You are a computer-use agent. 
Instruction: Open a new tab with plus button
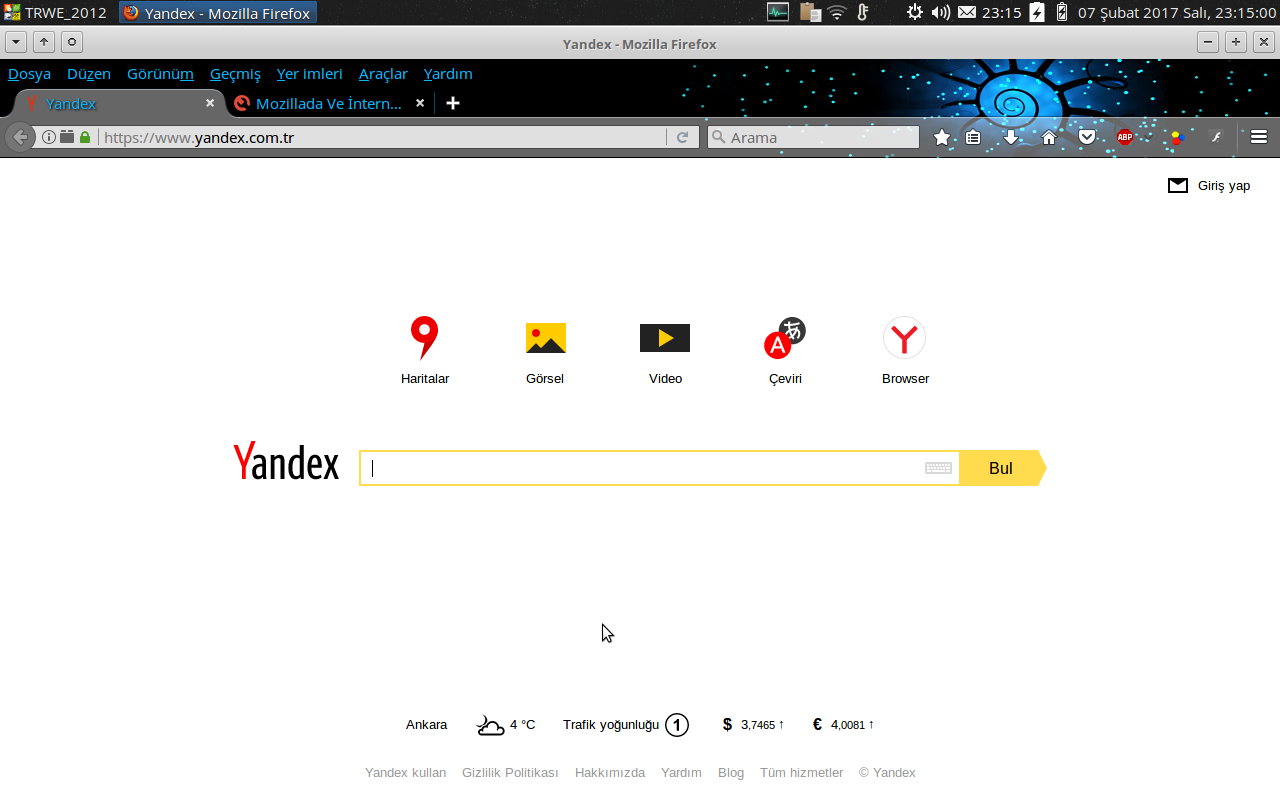(x=453, y=103)
